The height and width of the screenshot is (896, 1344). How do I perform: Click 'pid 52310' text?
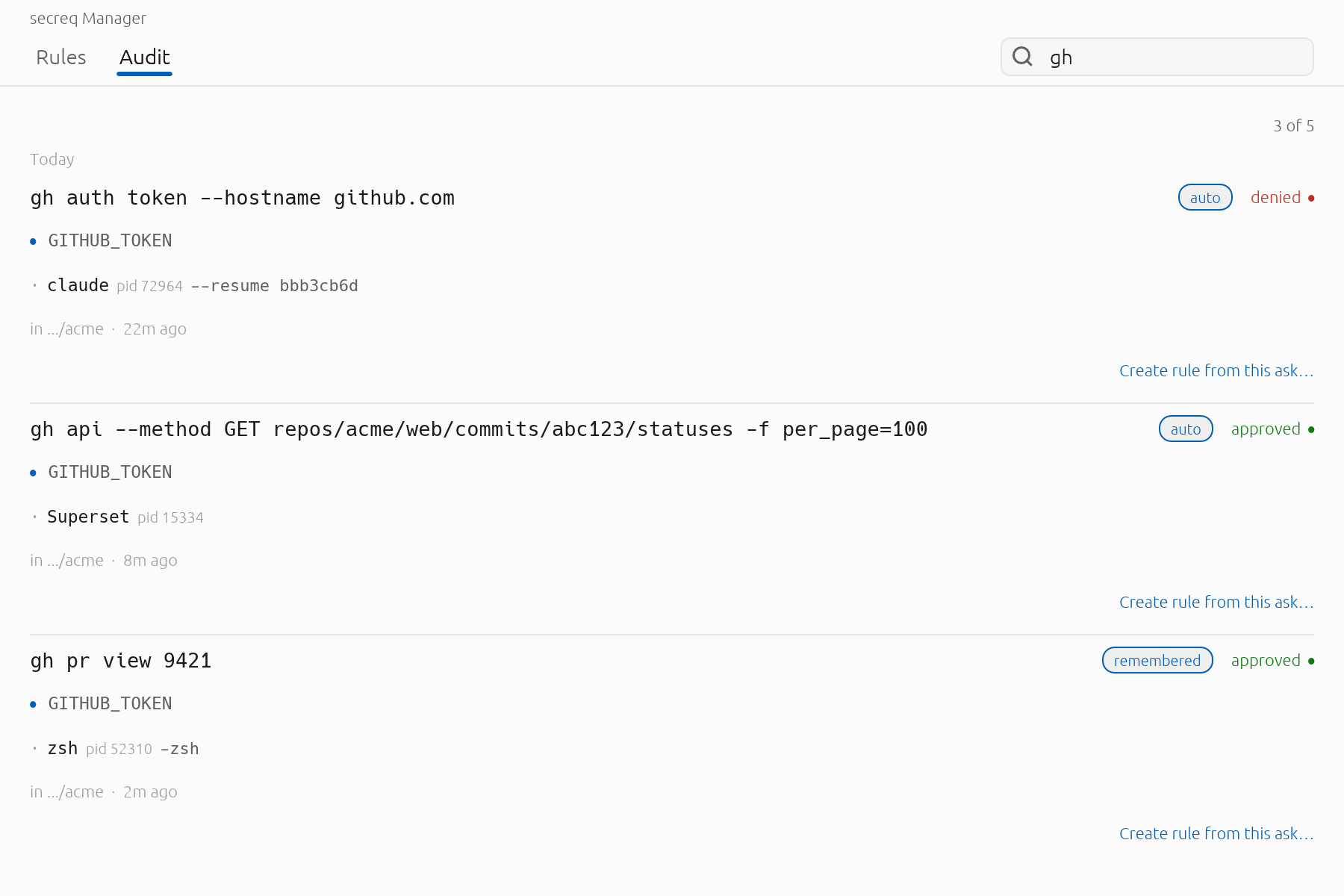click(x=119, y=749)
